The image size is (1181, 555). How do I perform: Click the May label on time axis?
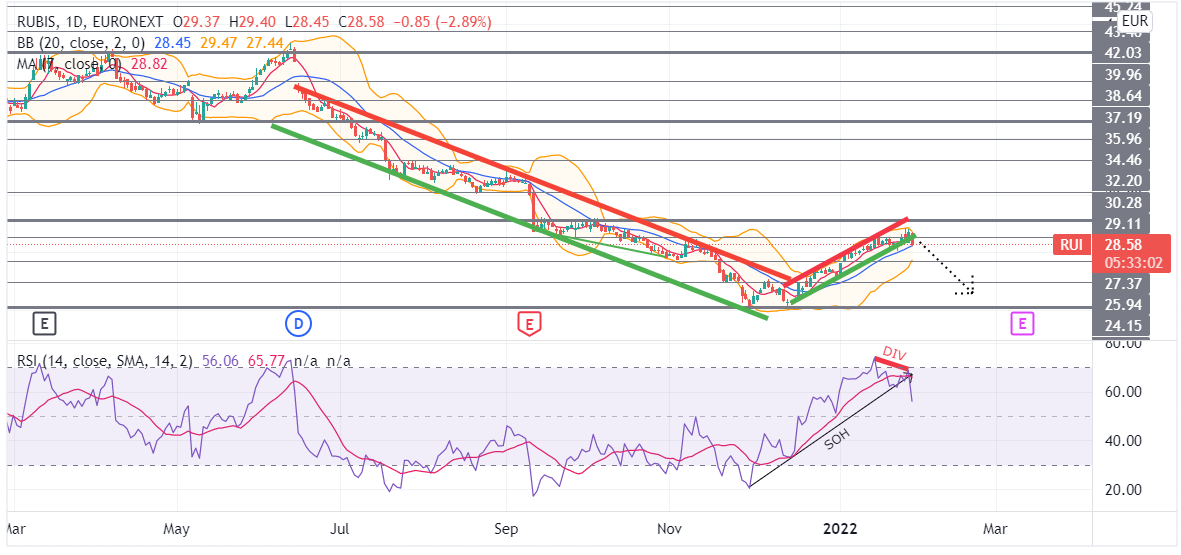(176, 529)
